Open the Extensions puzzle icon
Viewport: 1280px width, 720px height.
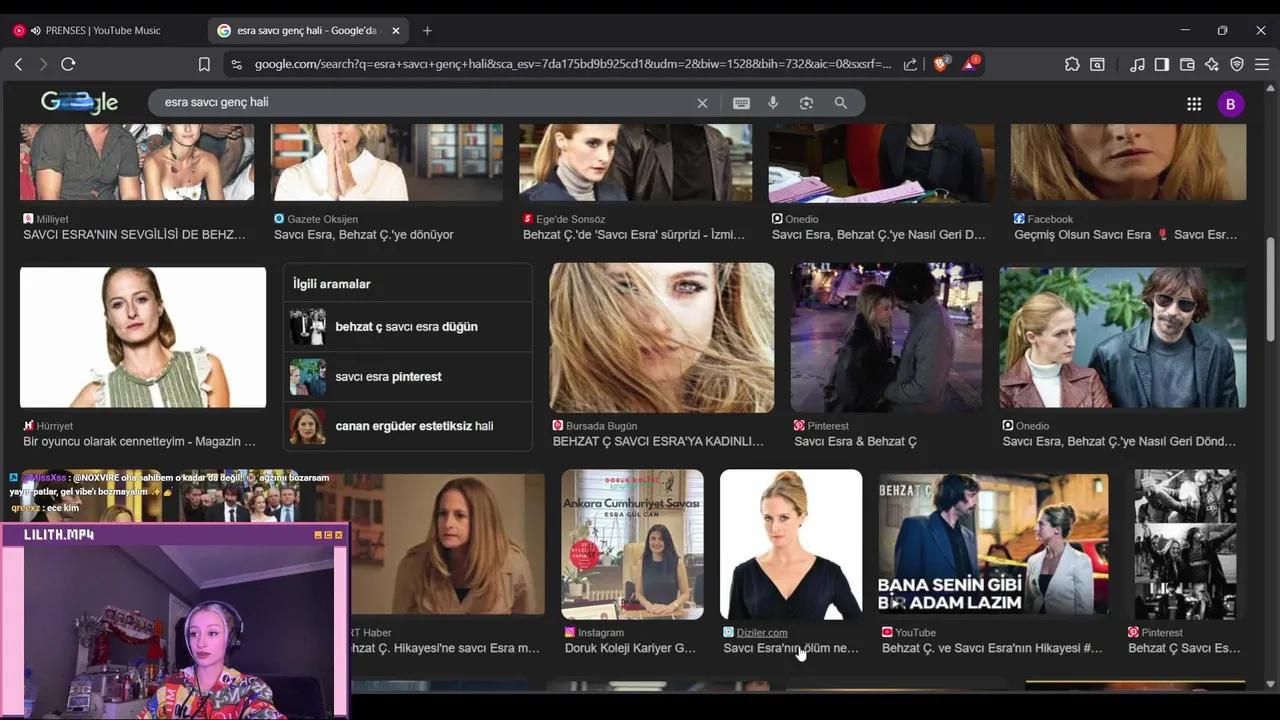[1072, 64]
